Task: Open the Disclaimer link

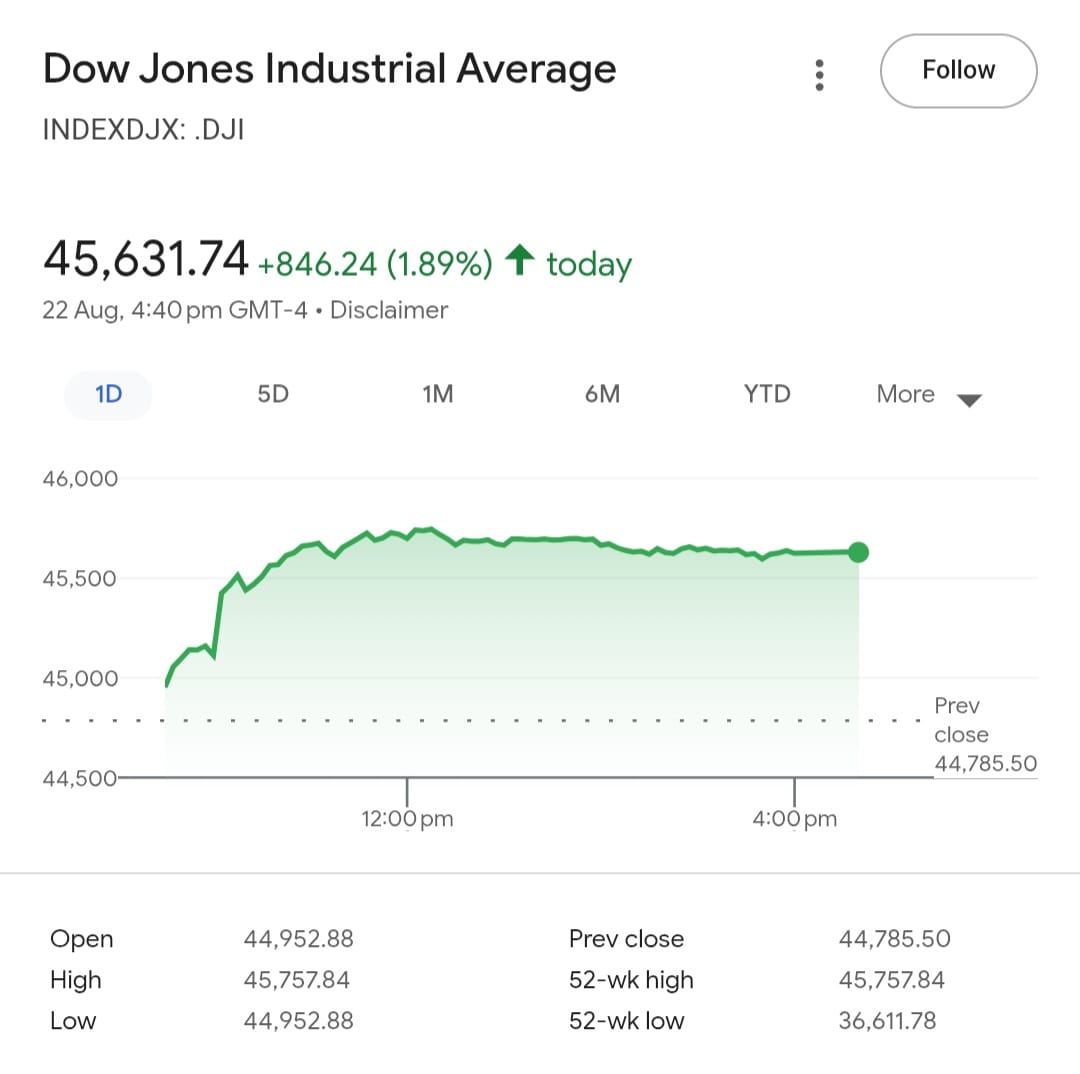Action: [389, 310]
